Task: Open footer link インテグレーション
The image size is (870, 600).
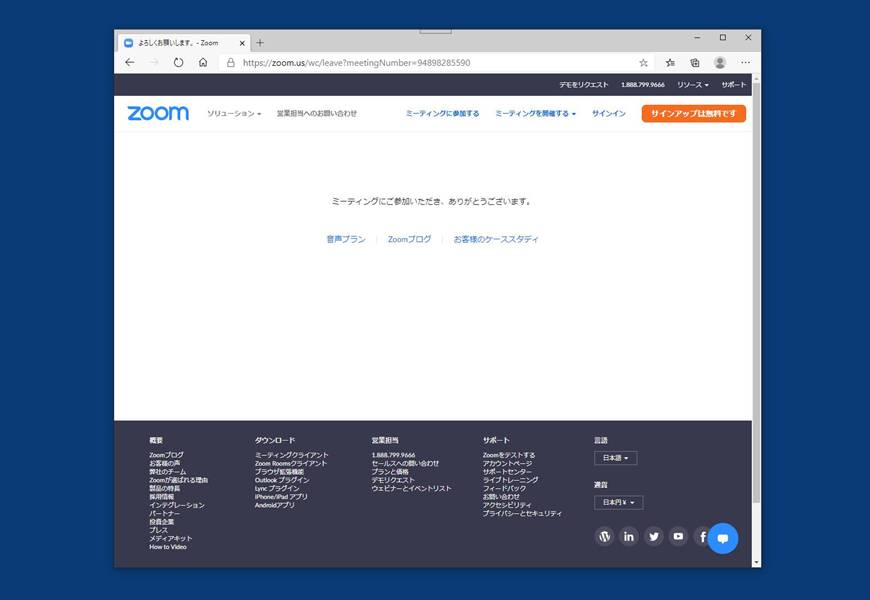Action: pos(177,505)
